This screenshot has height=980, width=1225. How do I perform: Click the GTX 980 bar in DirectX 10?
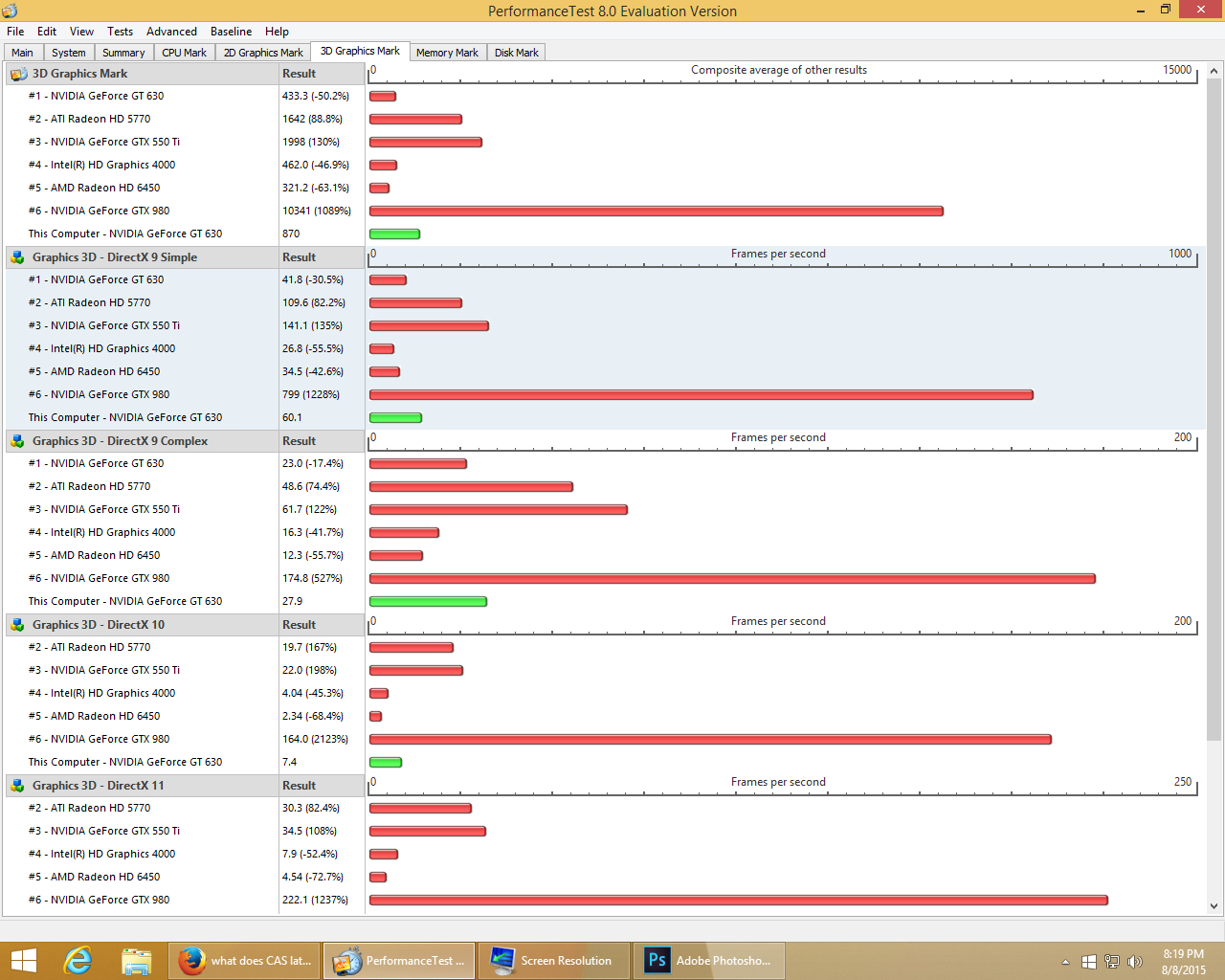(x=710, y=740)
